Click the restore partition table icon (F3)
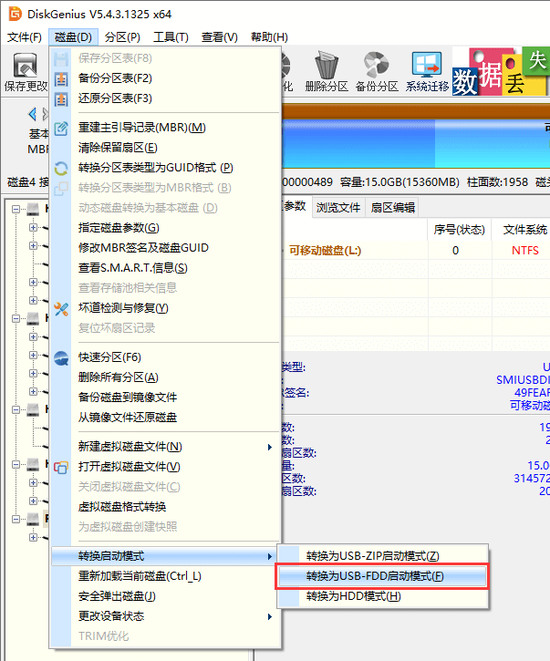 (61, 99)
